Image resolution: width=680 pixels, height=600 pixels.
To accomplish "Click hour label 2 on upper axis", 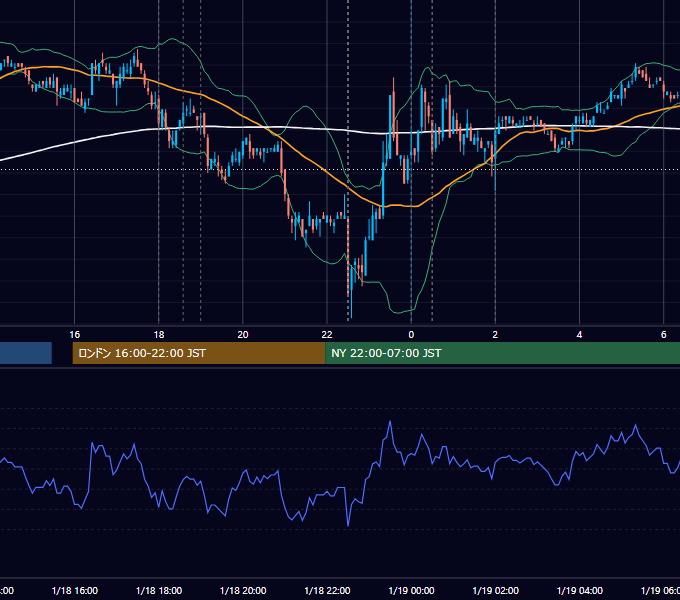I will pos(495,334).
